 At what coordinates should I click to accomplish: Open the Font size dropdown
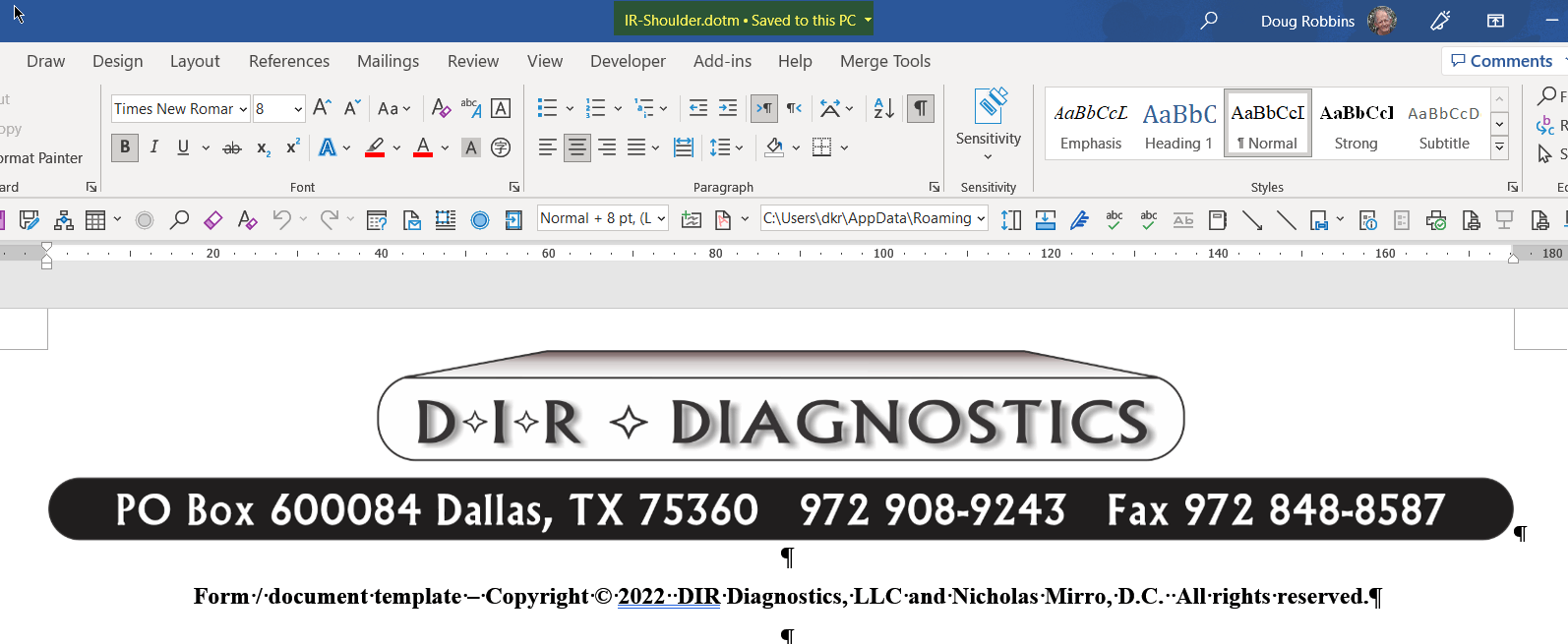(298, 109)
